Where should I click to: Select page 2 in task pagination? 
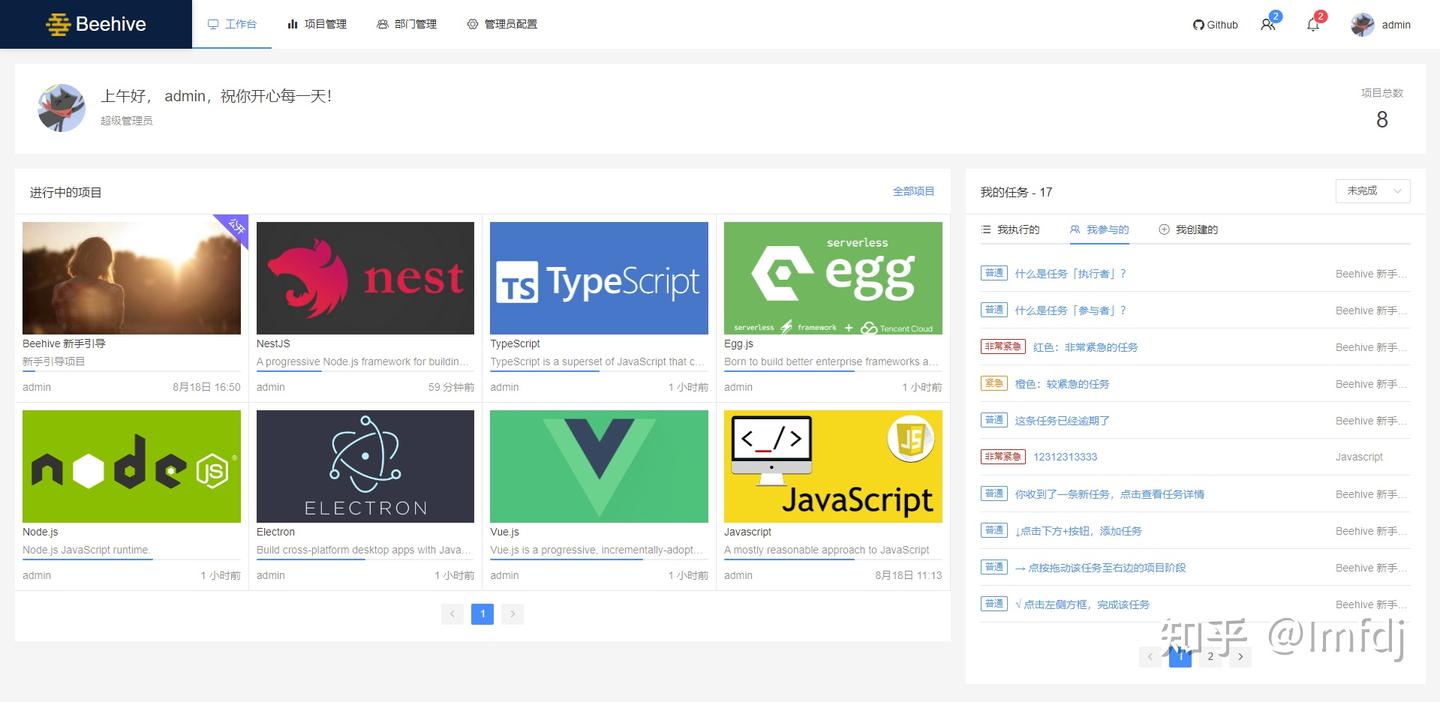1210,656
